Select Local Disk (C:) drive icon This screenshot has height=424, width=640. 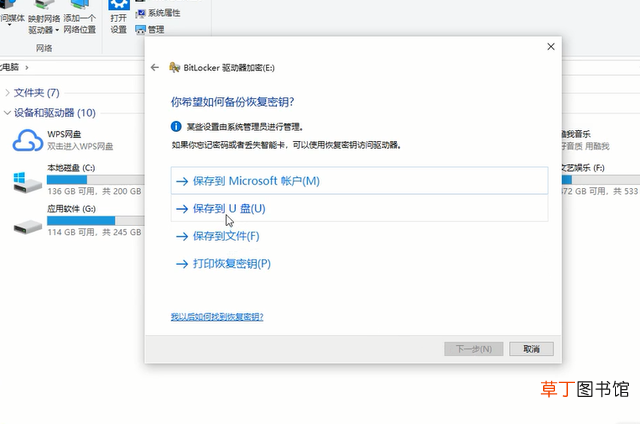(27, 182)
